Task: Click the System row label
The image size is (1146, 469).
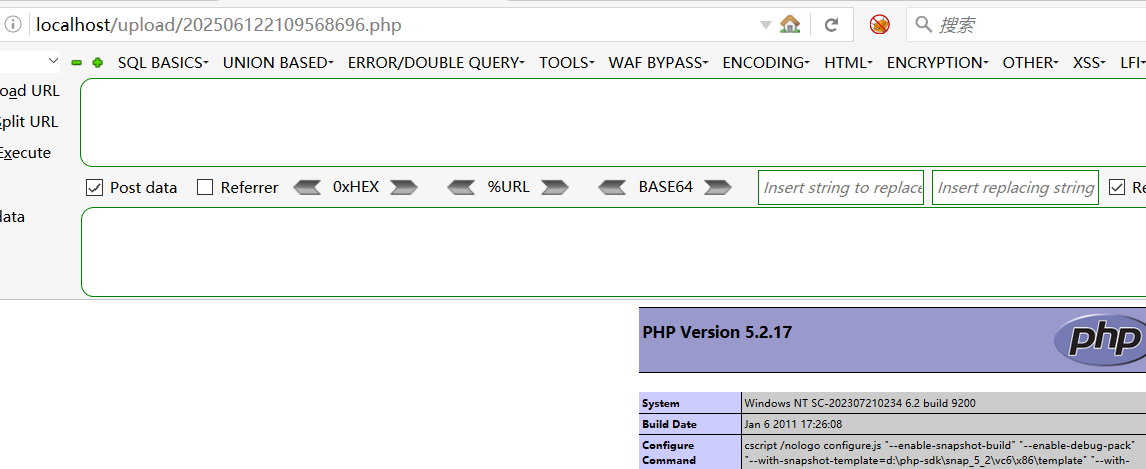Action: 661,403
